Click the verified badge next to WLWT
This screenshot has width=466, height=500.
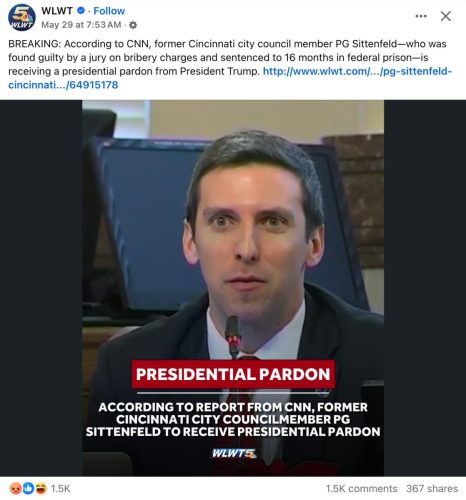81,11
